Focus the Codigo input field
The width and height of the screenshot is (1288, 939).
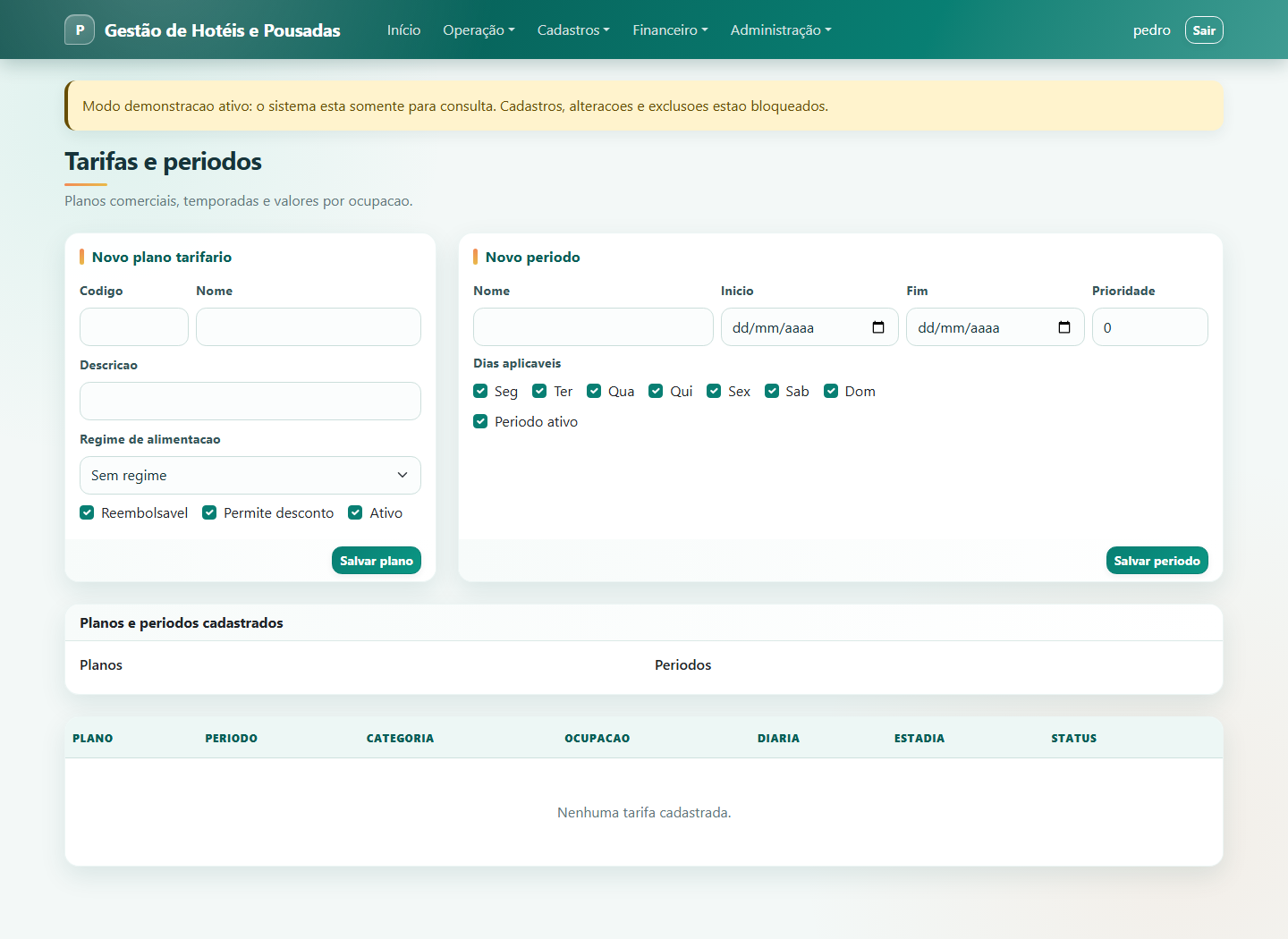pyautogui.click(x=134, y=326)
